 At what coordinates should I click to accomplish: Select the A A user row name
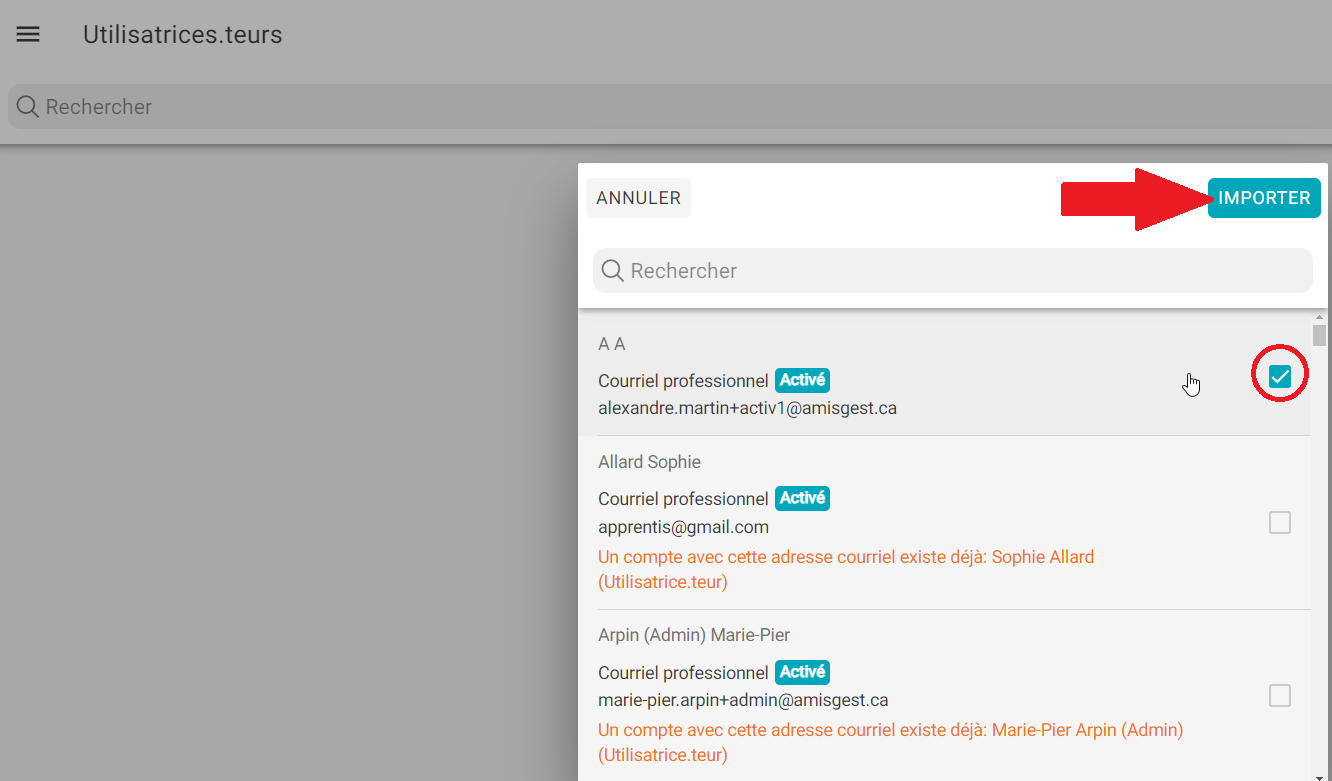[x=612, y=344]
